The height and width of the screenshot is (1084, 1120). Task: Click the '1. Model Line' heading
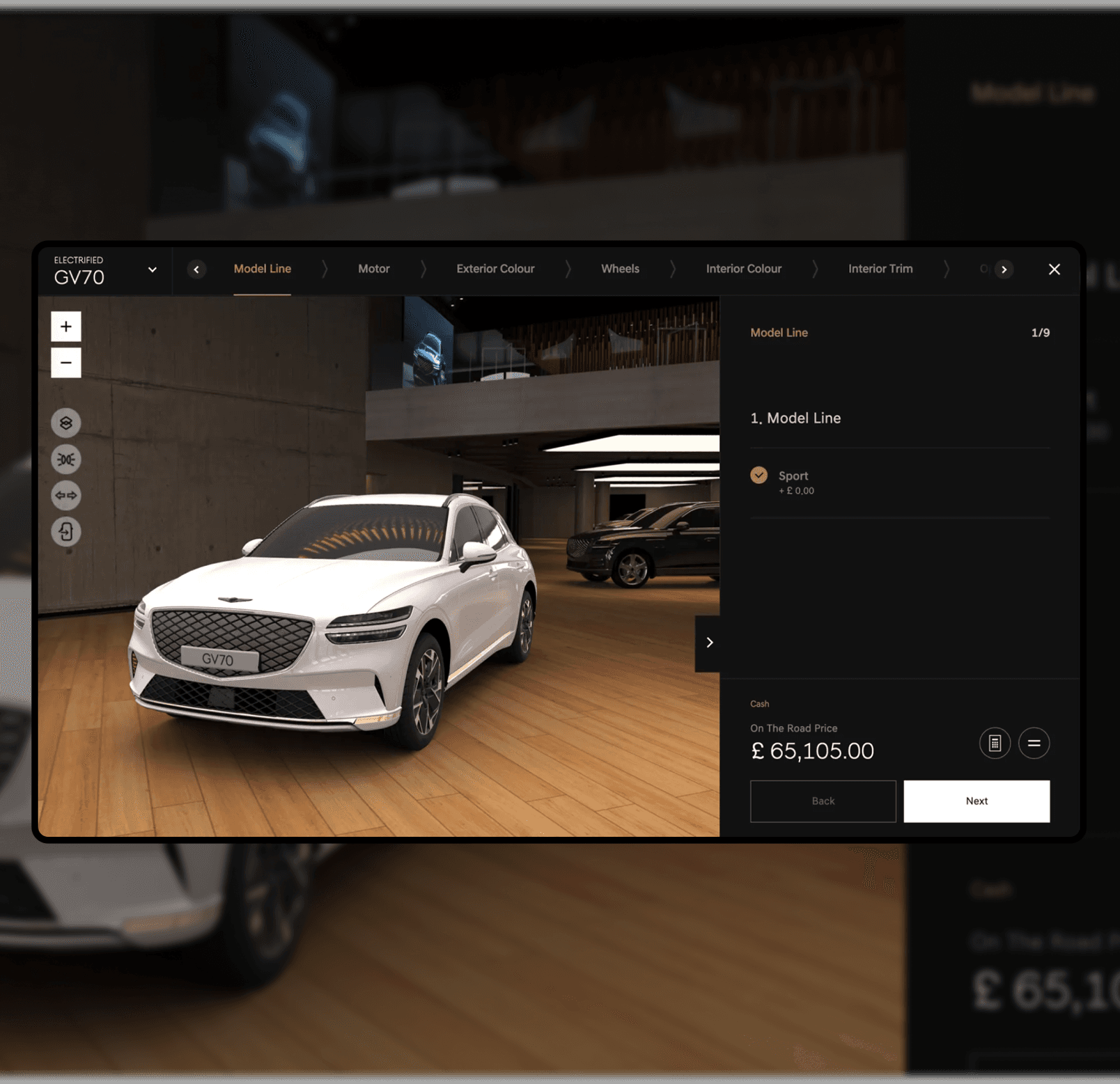point(795,418)
